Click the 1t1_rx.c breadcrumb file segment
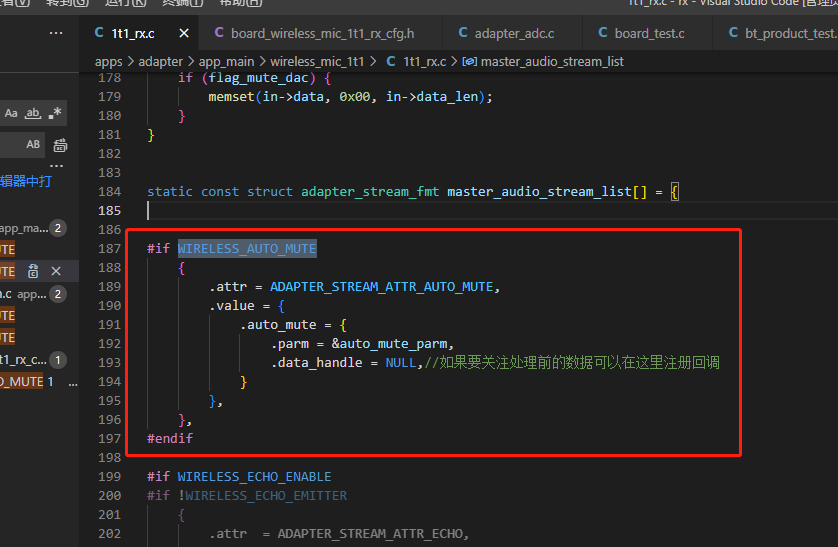 click(424, 62)
